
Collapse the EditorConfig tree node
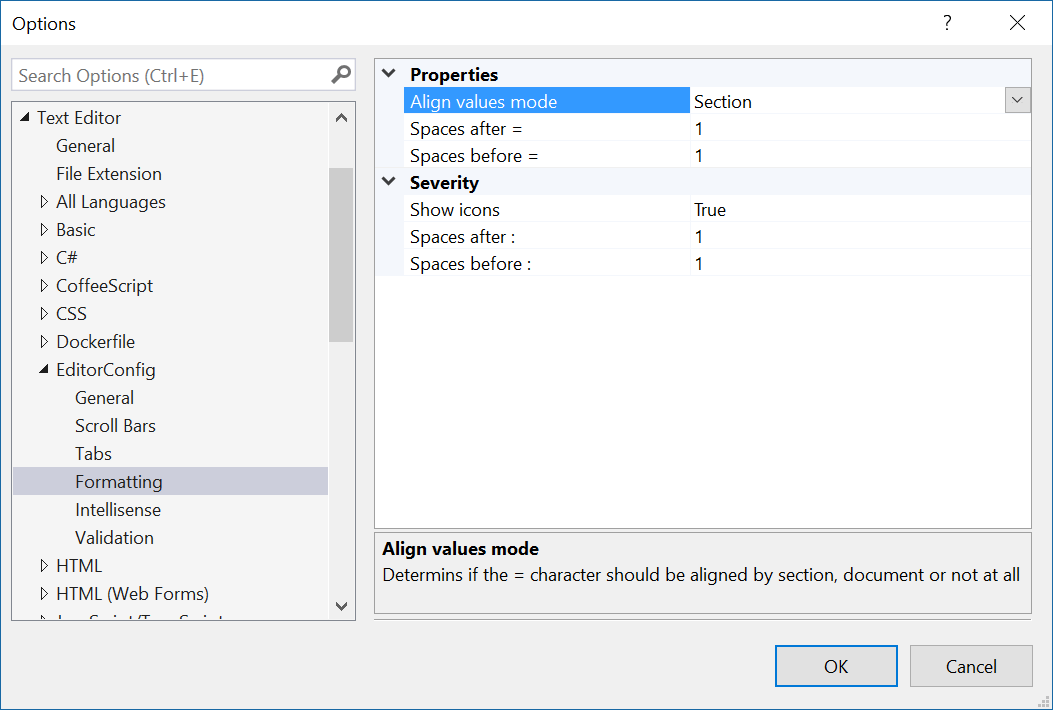43,370
